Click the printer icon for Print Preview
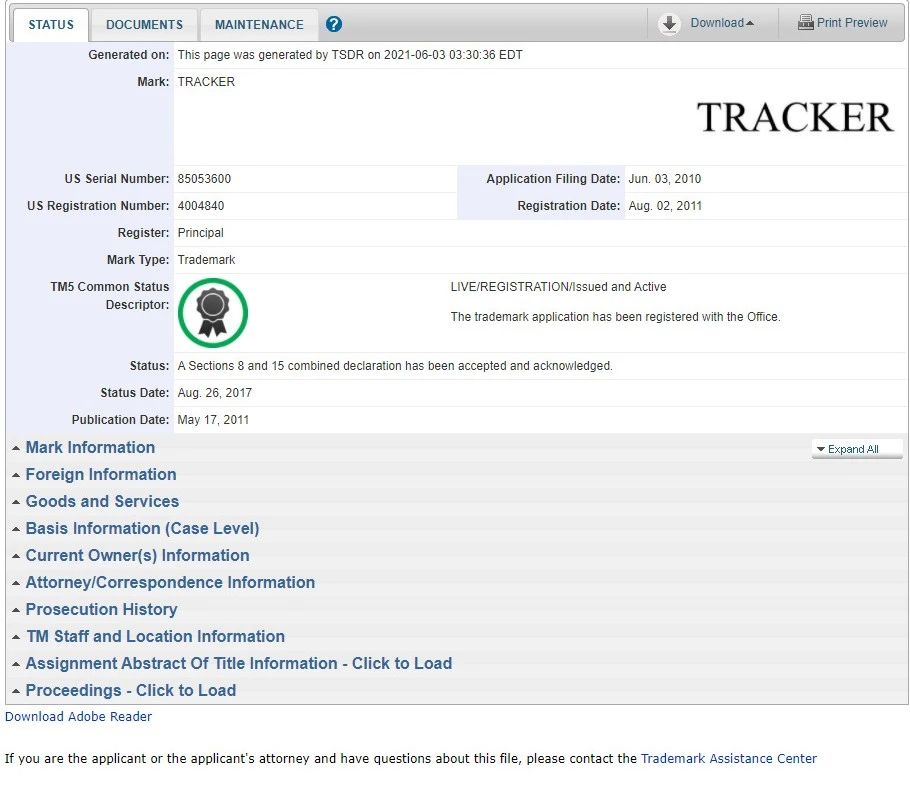The image size is (910, 795). coord(805,23)
